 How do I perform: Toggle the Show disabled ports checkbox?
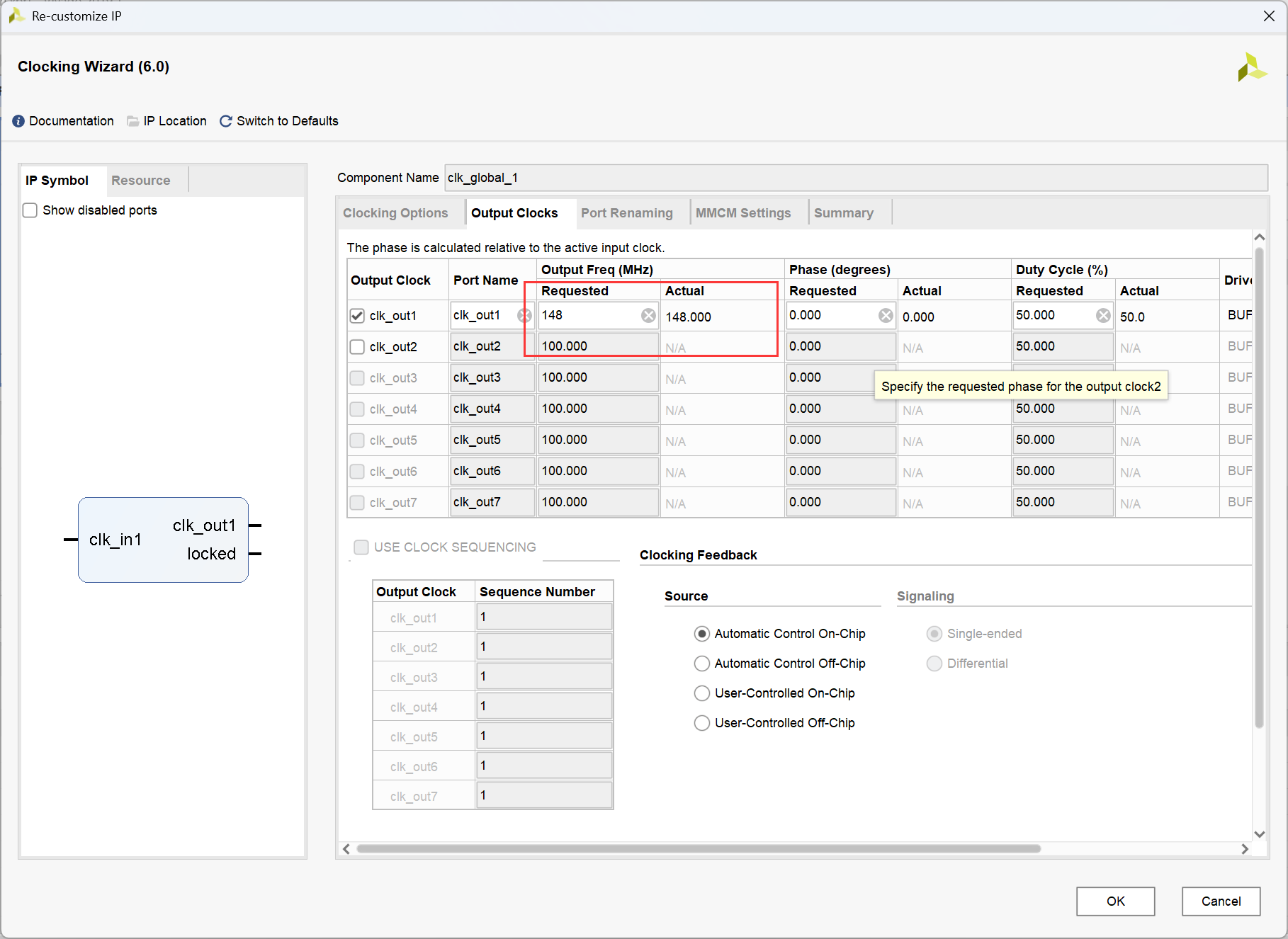[x=30, y=210]
